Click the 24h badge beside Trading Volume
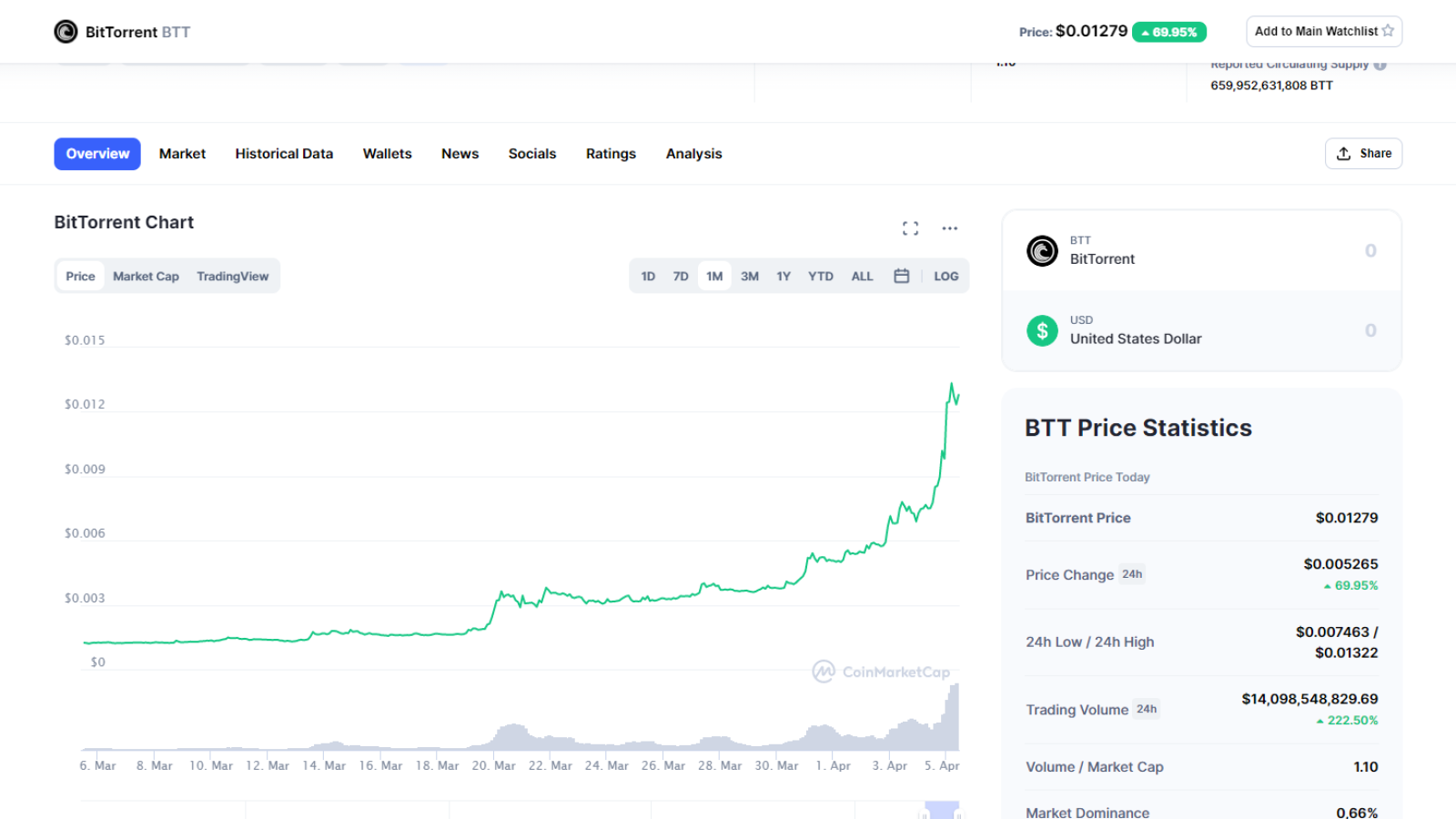The image size is (1456, 819). click(x=1147, y=709)
